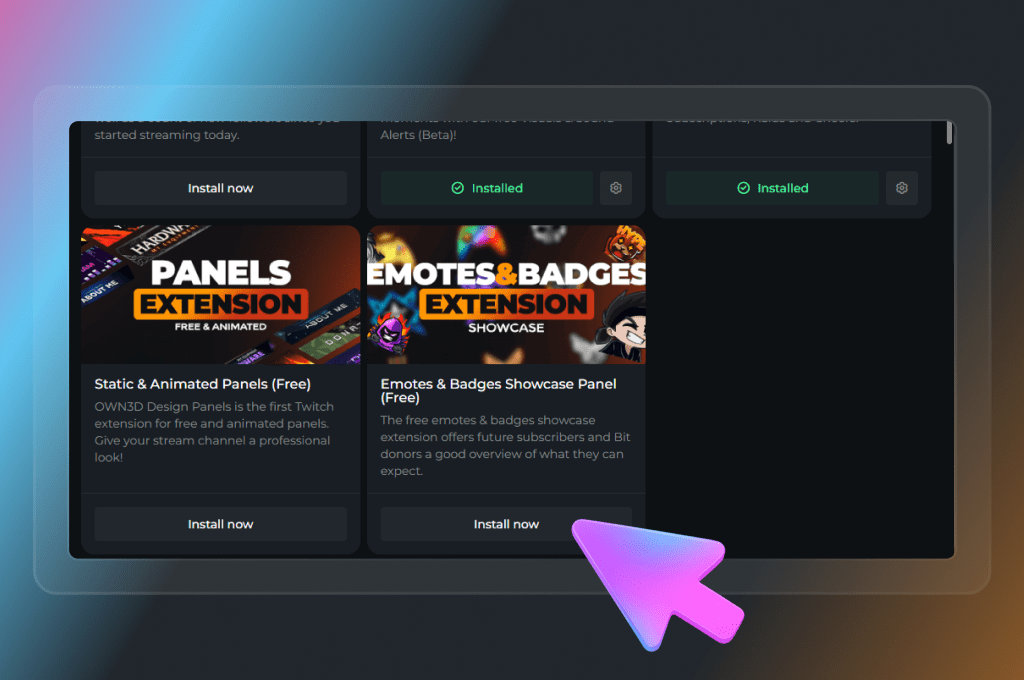This screenshot has width=1024, height=680.
Task: Open settings gear in the rightmost extension card
Action: tap(902, 188)
